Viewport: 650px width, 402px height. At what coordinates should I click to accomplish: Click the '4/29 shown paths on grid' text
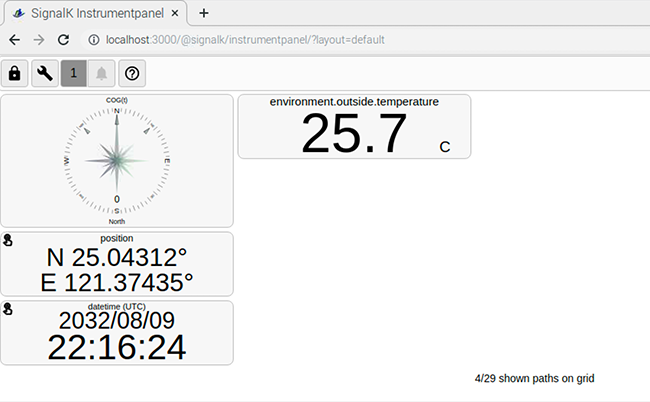click(x=535, y=379)
